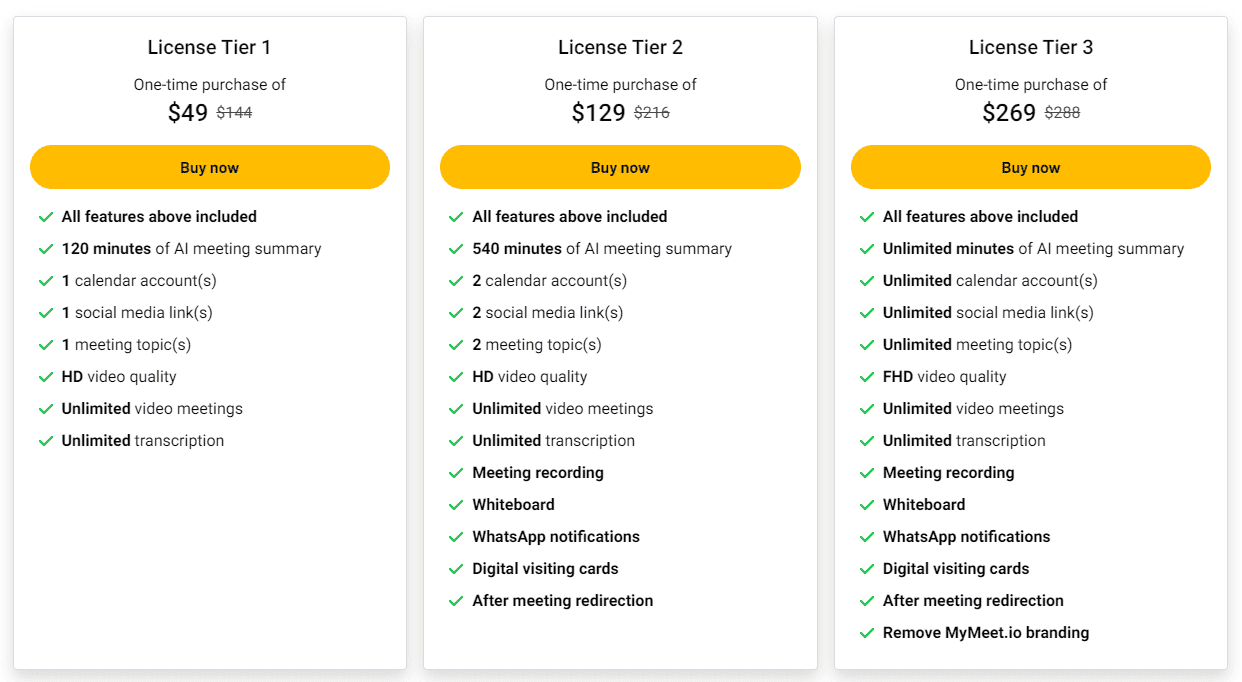Click the check icon beside FHD video quality in Tier 3
This screenshot has width=1242, height=682.
click(867, 376)
